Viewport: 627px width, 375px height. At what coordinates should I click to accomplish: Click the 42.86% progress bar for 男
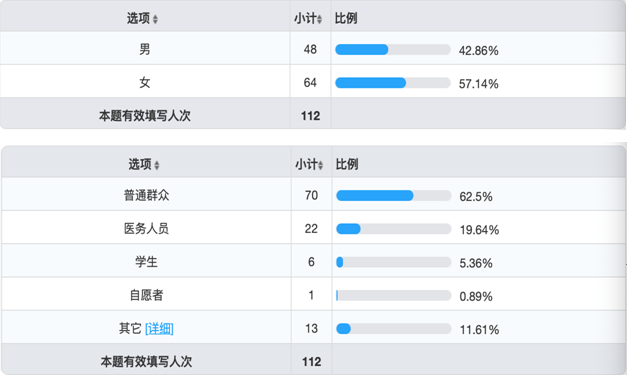coord(393,50)
